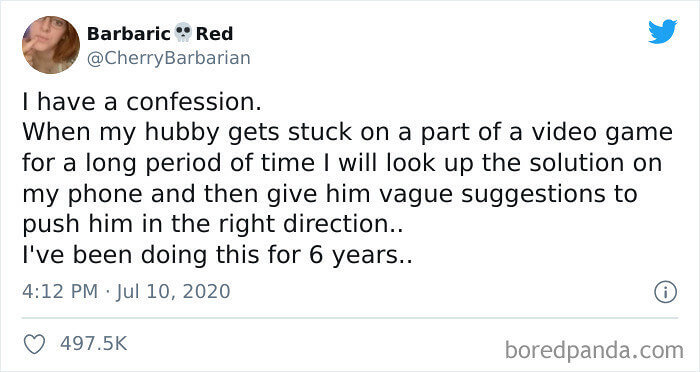Select the Jul 10, 2020 date
The height and width of the screenshot is (372, 700).
coord(173,292)
